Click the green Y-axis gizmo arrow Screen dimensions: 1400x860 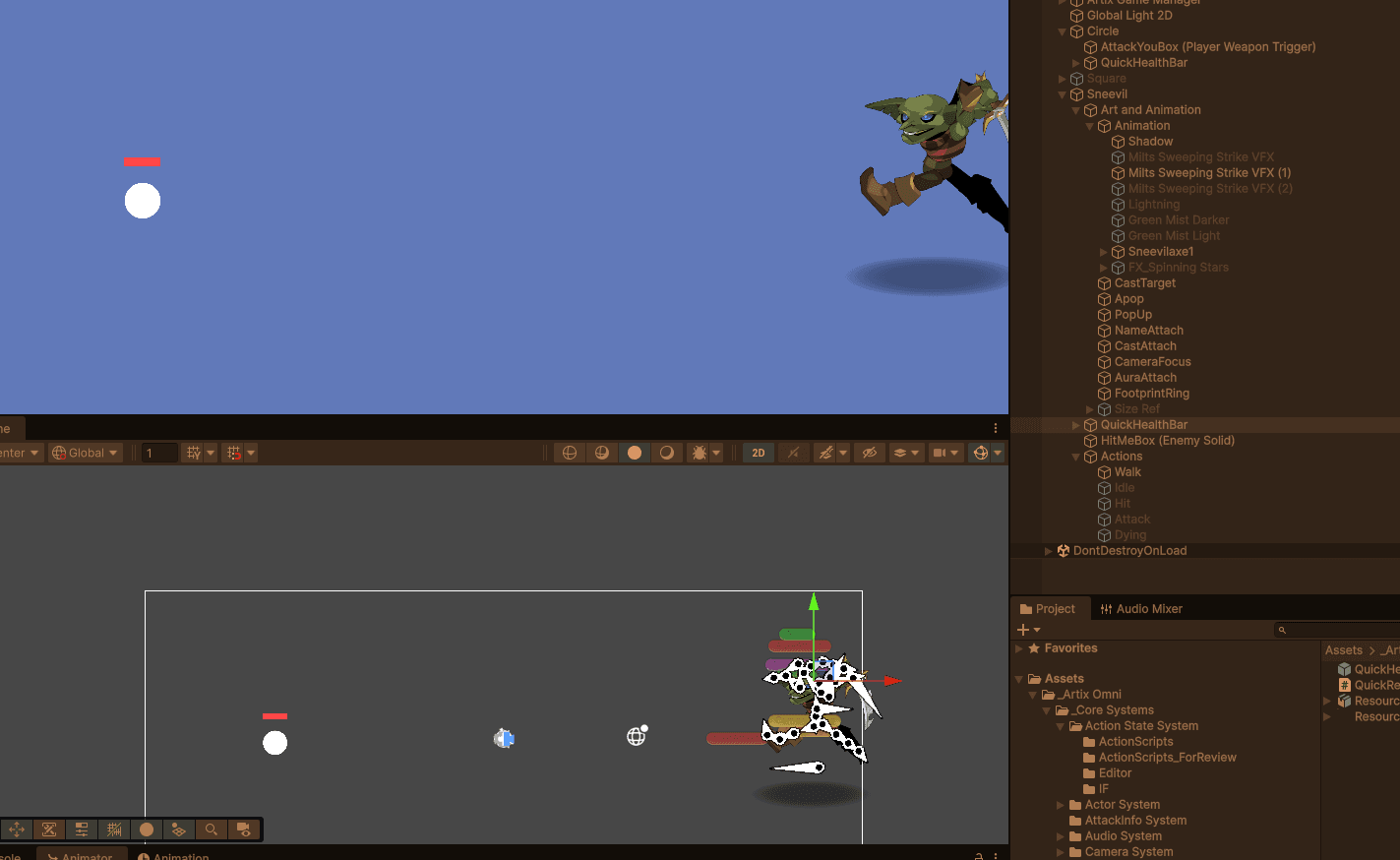[x=814, y=602]
